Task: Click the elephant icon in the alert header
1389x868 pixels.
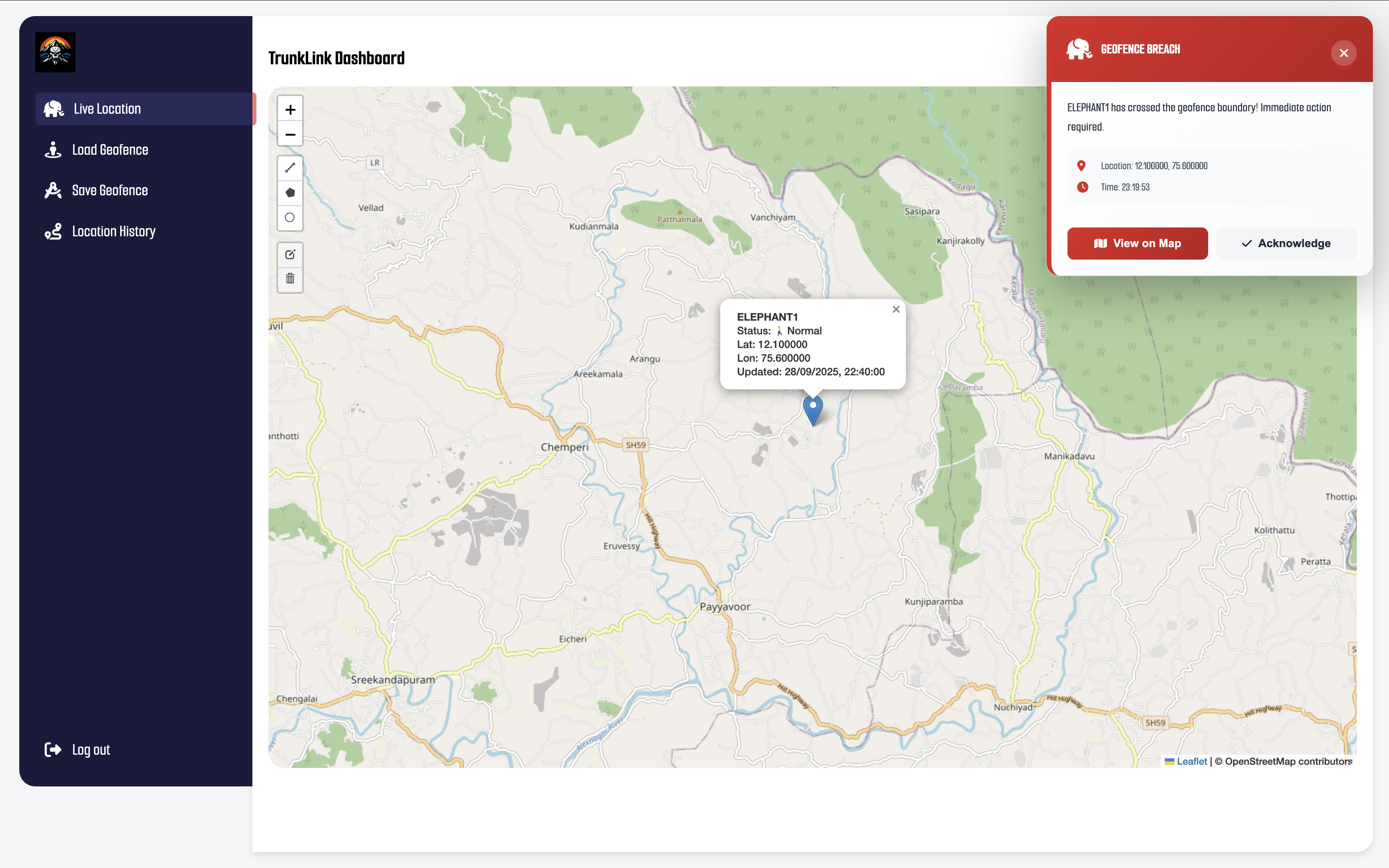Action: [x=1079, y=50]
